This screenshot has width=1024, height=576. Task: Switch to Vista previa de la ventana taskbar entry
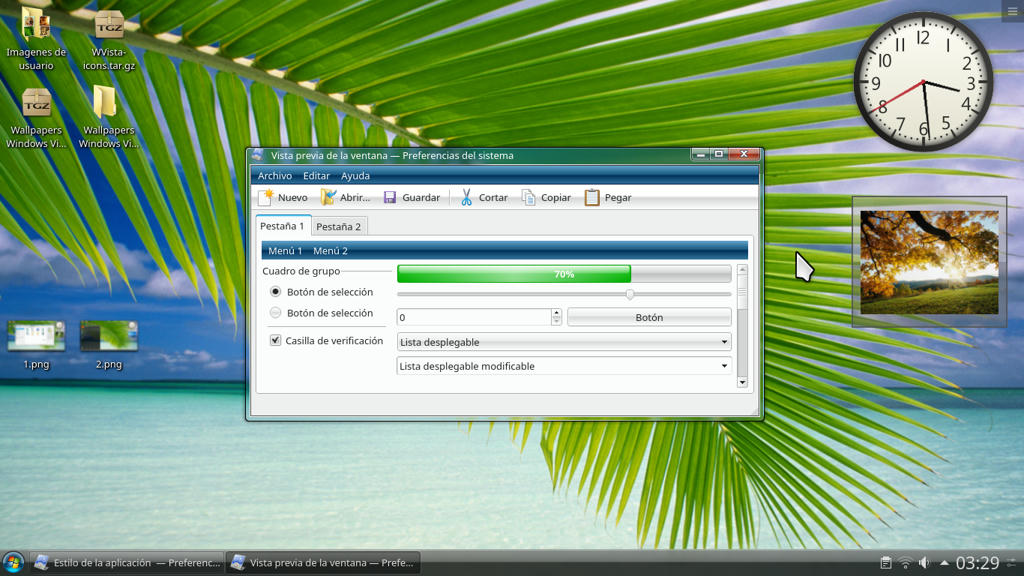click(323, 562)
